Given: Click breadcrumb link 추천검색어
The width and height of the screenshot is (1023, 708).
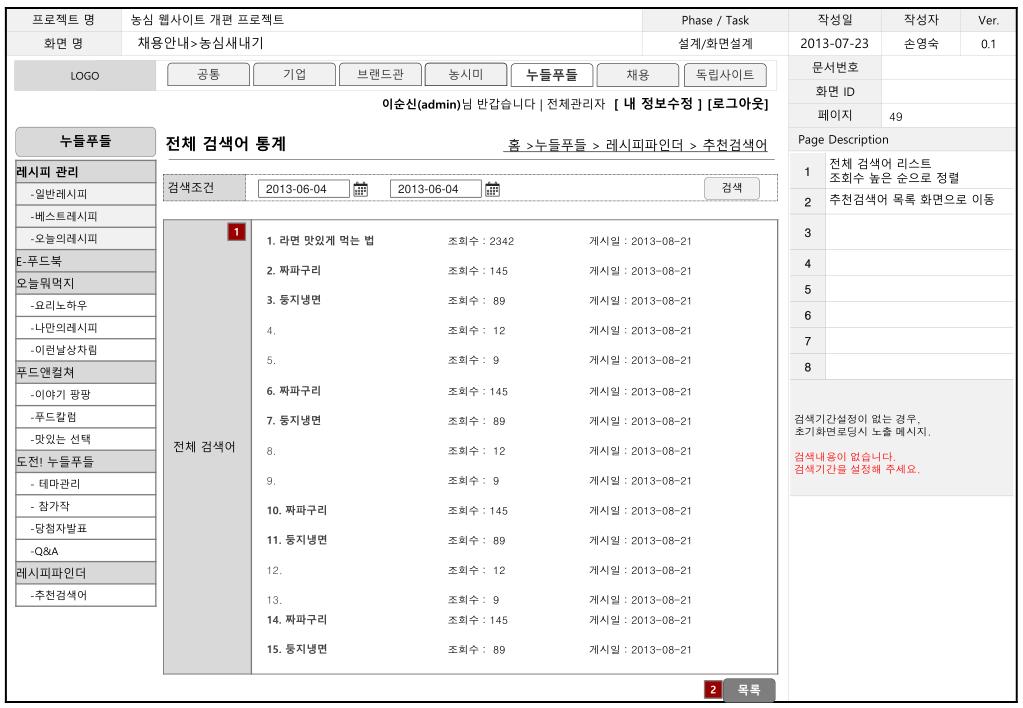Looking at the screenshot, I should point(735,145).
